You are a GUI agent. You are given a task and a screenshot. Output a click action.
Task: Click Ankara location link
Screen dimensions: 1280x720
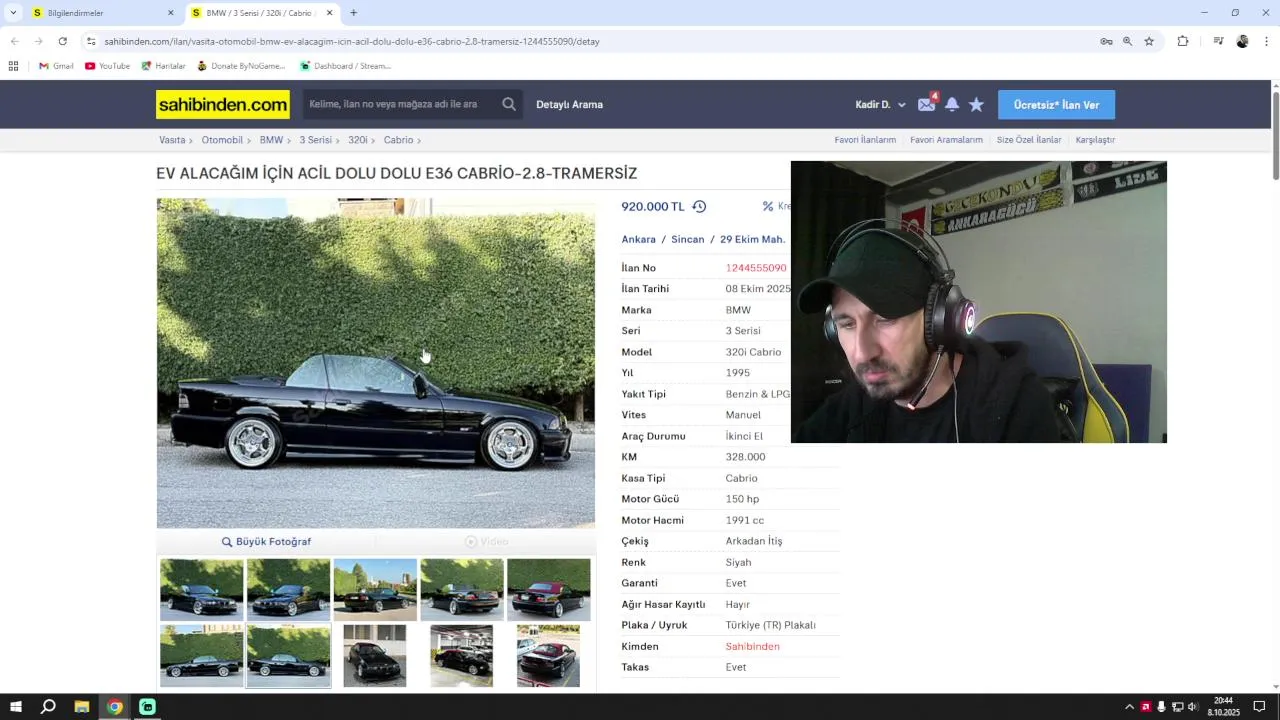[638, 239]
